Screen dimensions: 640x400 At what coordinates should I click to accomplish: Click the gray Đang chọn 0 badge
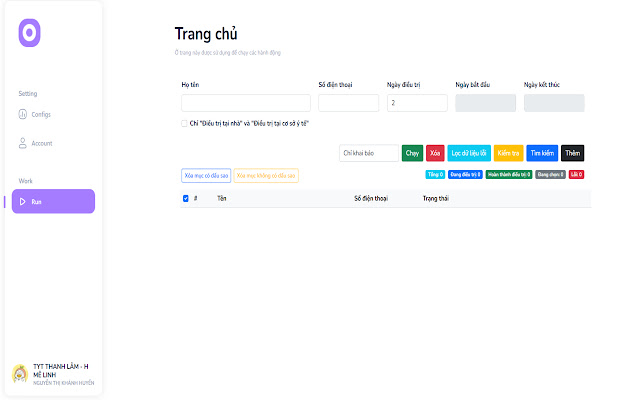click(x=550, y=174)
